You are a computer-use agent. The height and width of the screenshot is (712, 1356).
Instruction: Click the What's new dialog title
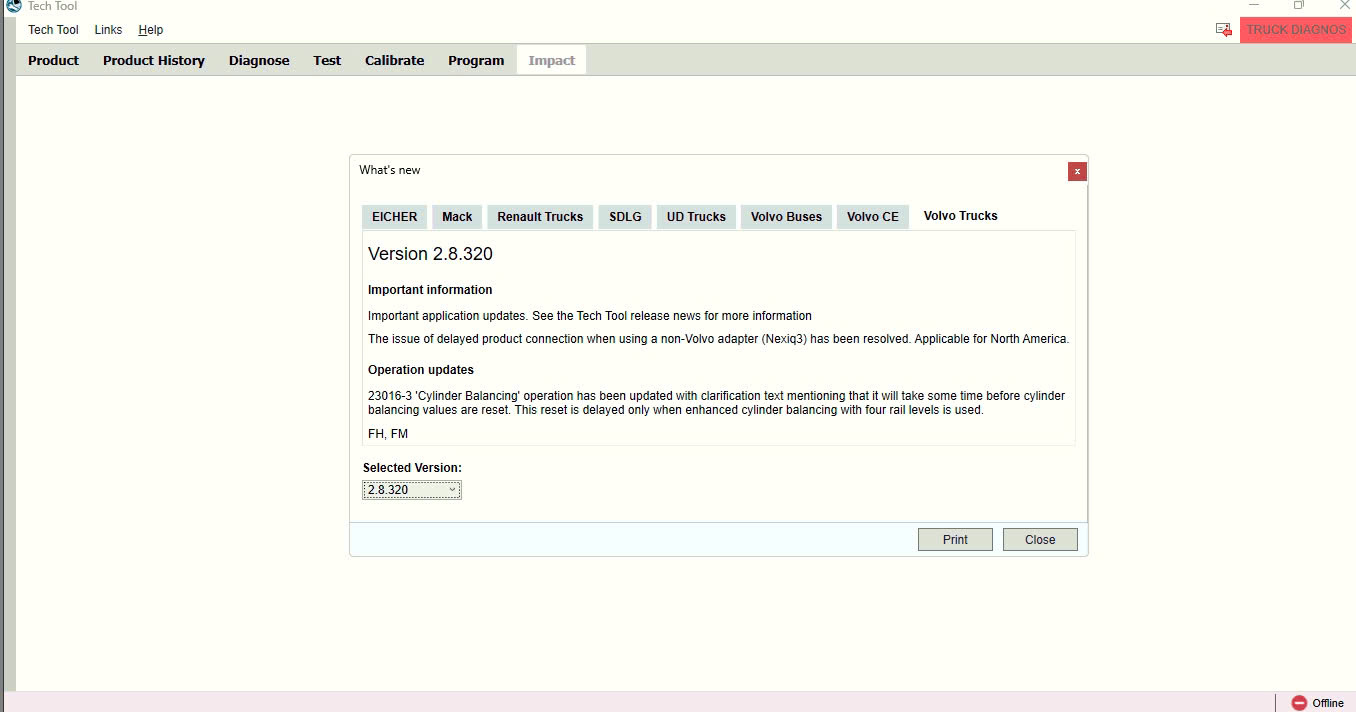pyautogui.click(x=390, y=170)
